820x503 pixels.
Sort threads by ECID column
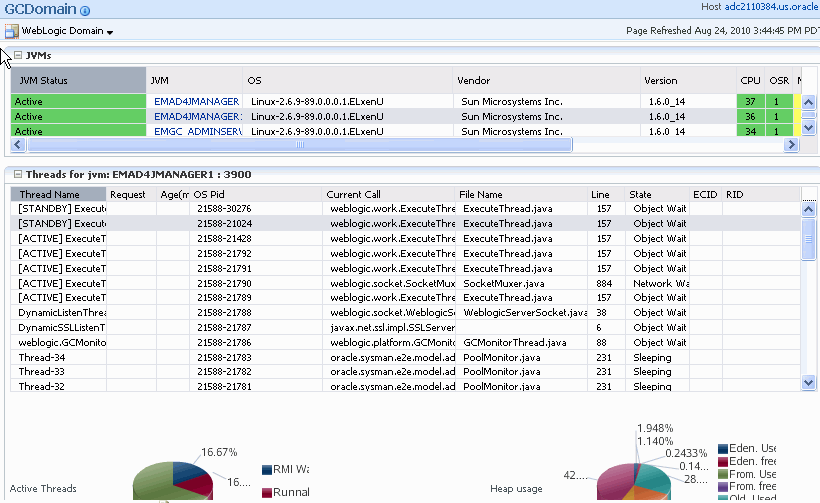pyautogui.click(x=705, y=195)
